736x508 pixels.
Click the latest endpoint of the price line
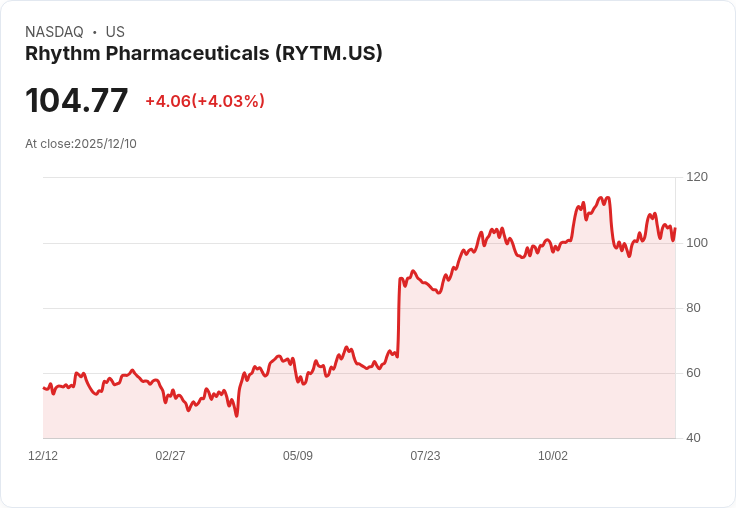[675, 229]
